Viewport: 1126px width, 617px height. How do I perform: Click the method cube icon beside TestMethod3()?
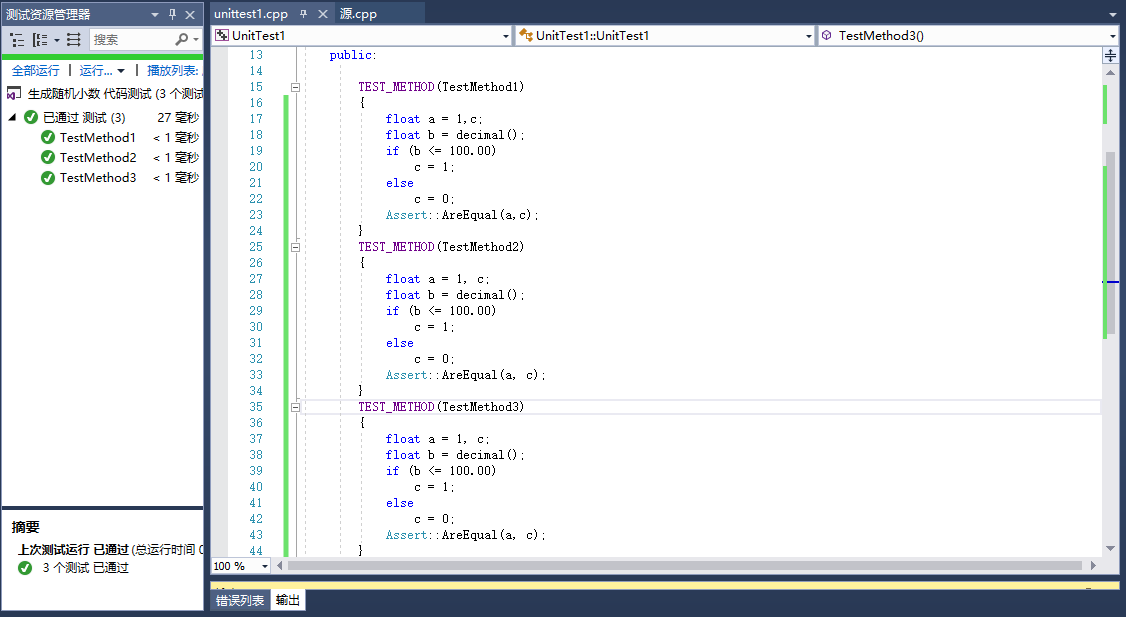tap(827, 35)
